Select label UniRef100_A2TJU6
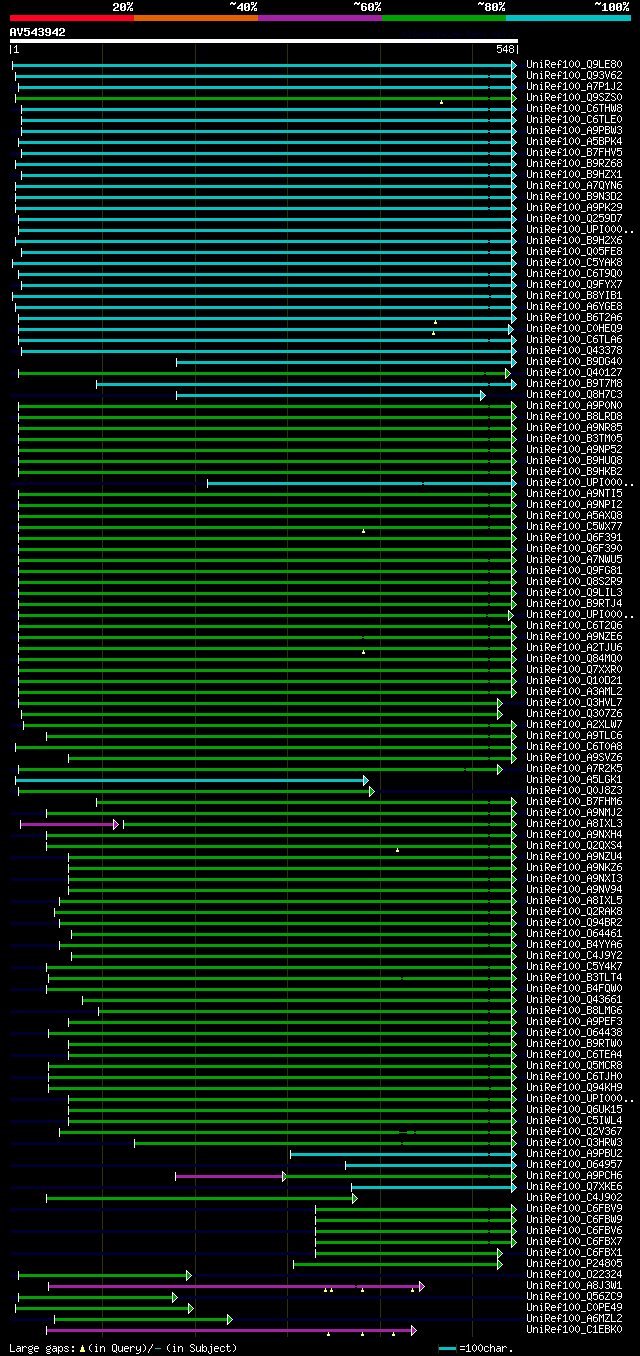 click(574, 648)
